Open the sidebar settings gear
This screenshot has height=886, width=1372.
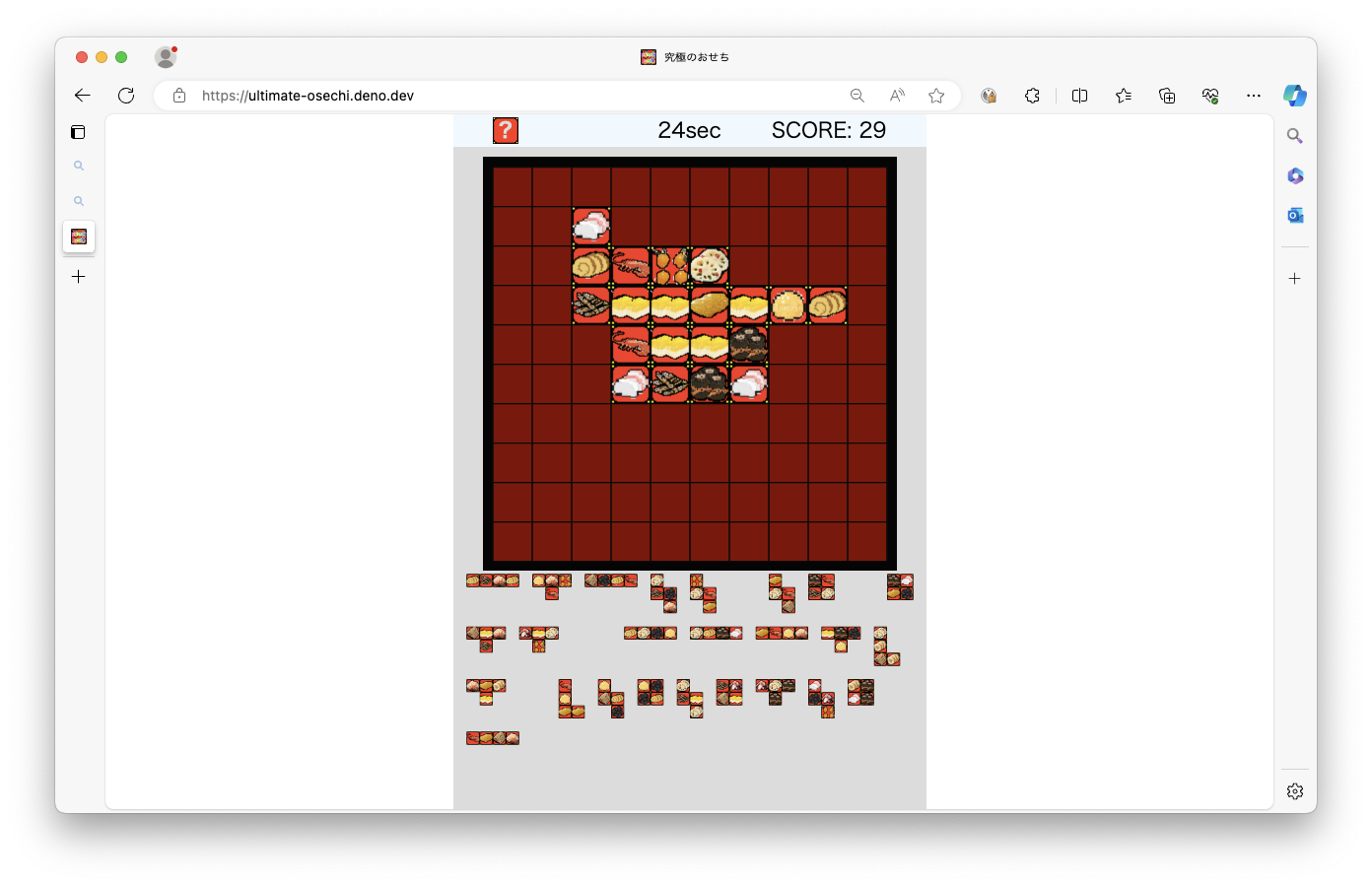tap(1295, 791)
